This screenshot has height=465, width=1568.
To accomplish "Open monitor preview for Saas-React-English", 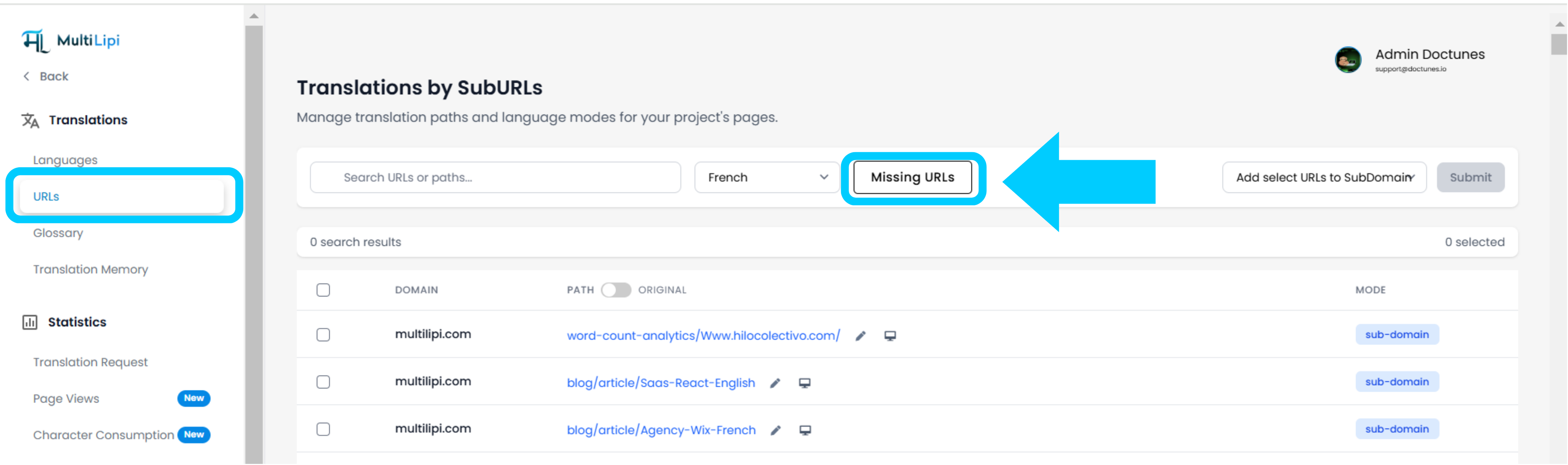I will pyautogui.click(x=805, y=383).
